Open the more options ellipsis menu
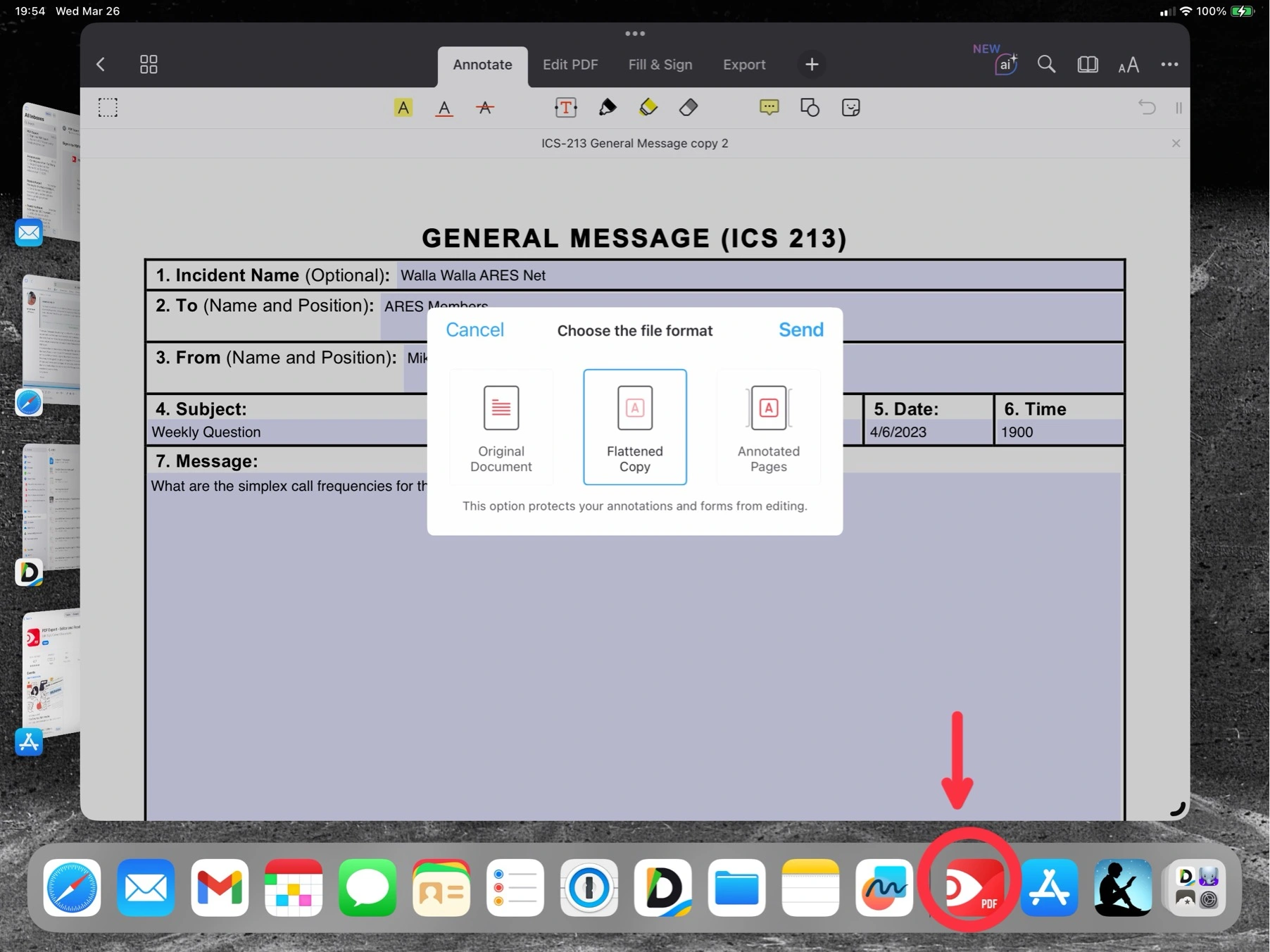The height and width of the screenshot is (952, 1270). click(x=1169, y=65)
